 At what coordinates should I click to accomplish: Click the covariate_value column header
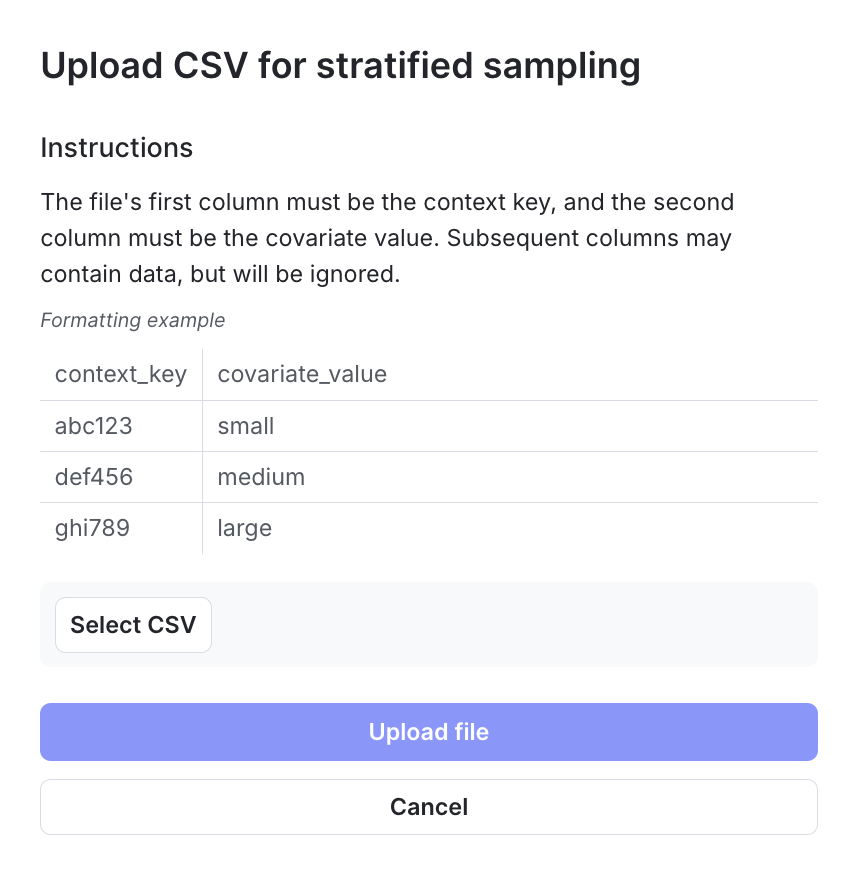click(x=301, y=374)
